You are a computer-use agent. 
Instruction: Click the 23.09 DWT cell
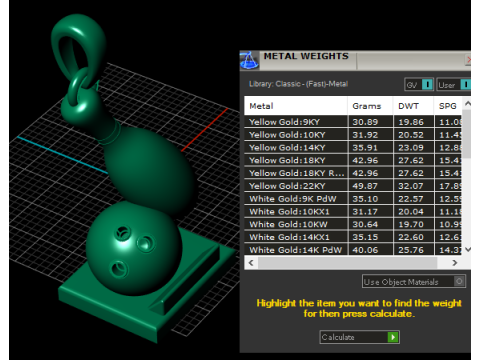pos(413,147)
